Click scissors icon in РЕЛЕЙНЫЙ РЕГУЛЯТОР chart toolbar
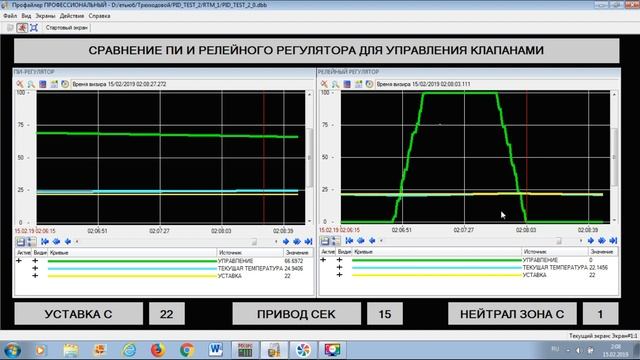Screen dimensions: 640x360 [x=324, y=84]
